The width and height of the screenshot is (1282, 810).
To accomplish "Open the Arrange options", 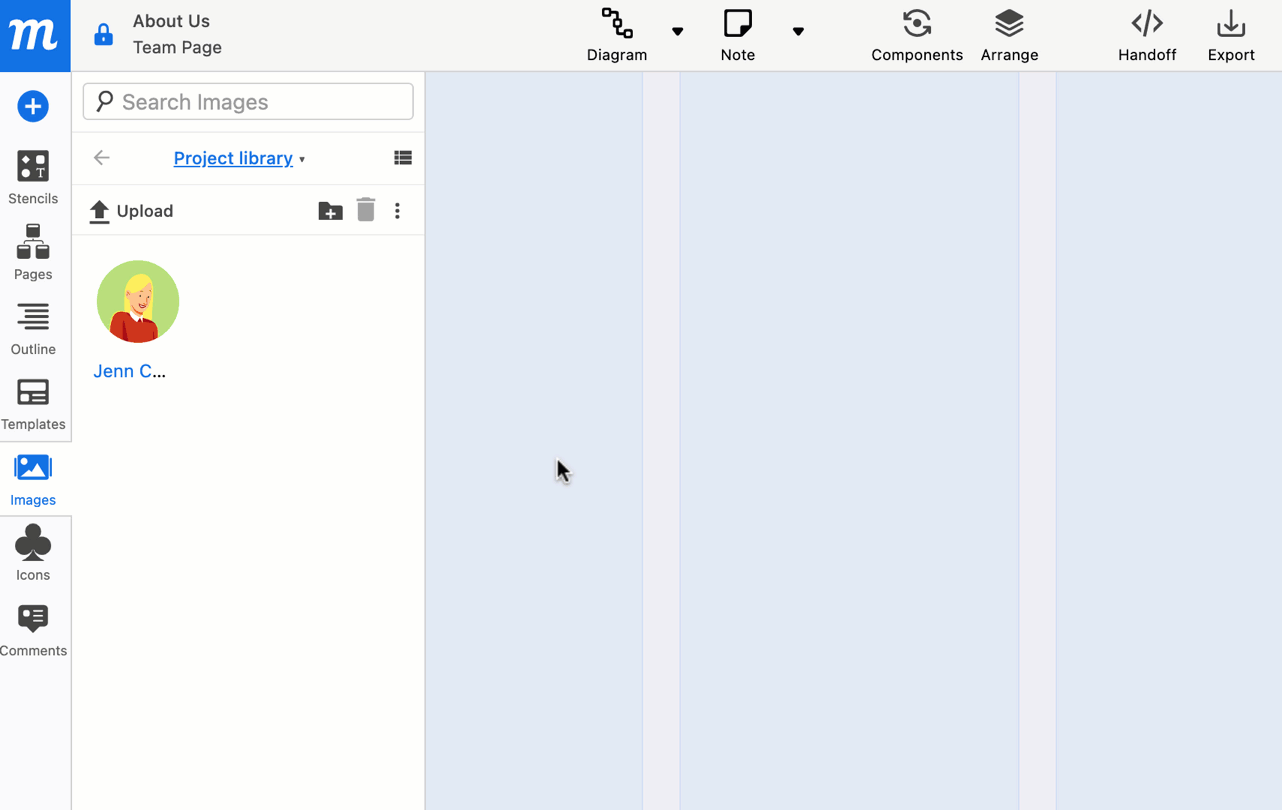I will tap(1008, 35).
